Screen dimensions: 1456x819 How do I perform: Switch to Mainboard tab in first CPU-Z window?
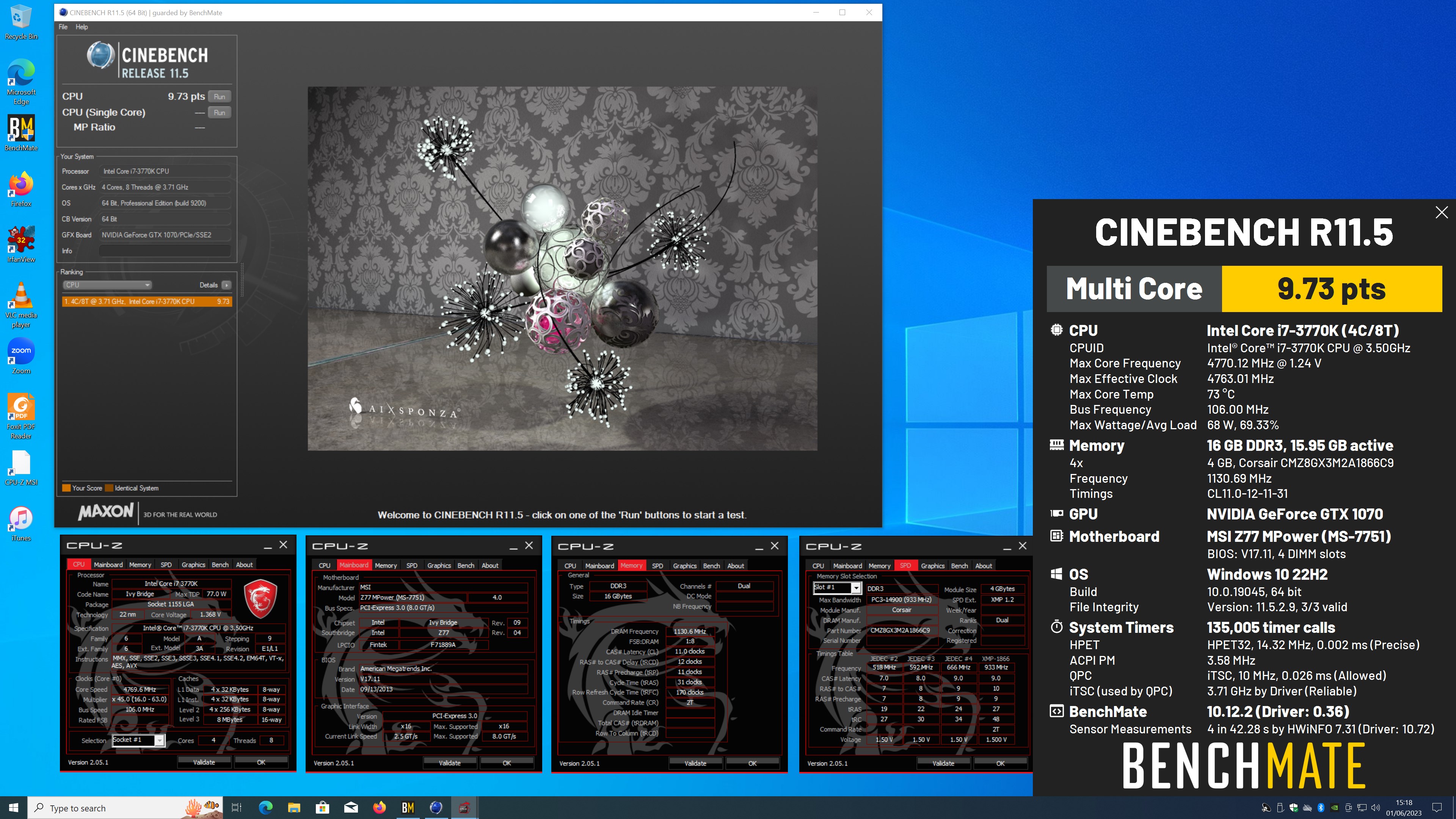tap(108, 565)
